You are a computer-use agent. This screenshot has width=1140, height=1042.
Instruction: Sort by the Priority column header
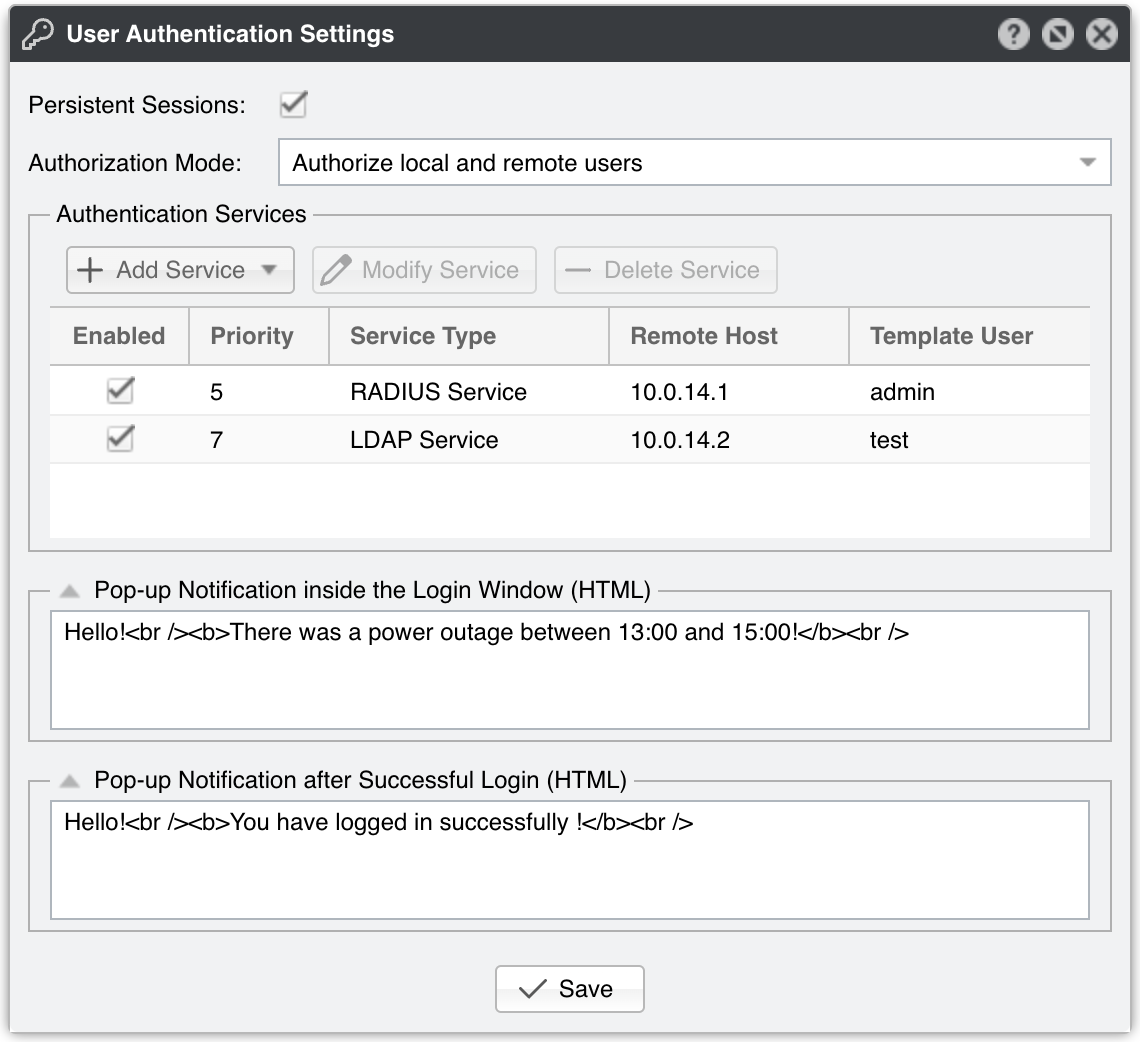click(x=252, y=336)
